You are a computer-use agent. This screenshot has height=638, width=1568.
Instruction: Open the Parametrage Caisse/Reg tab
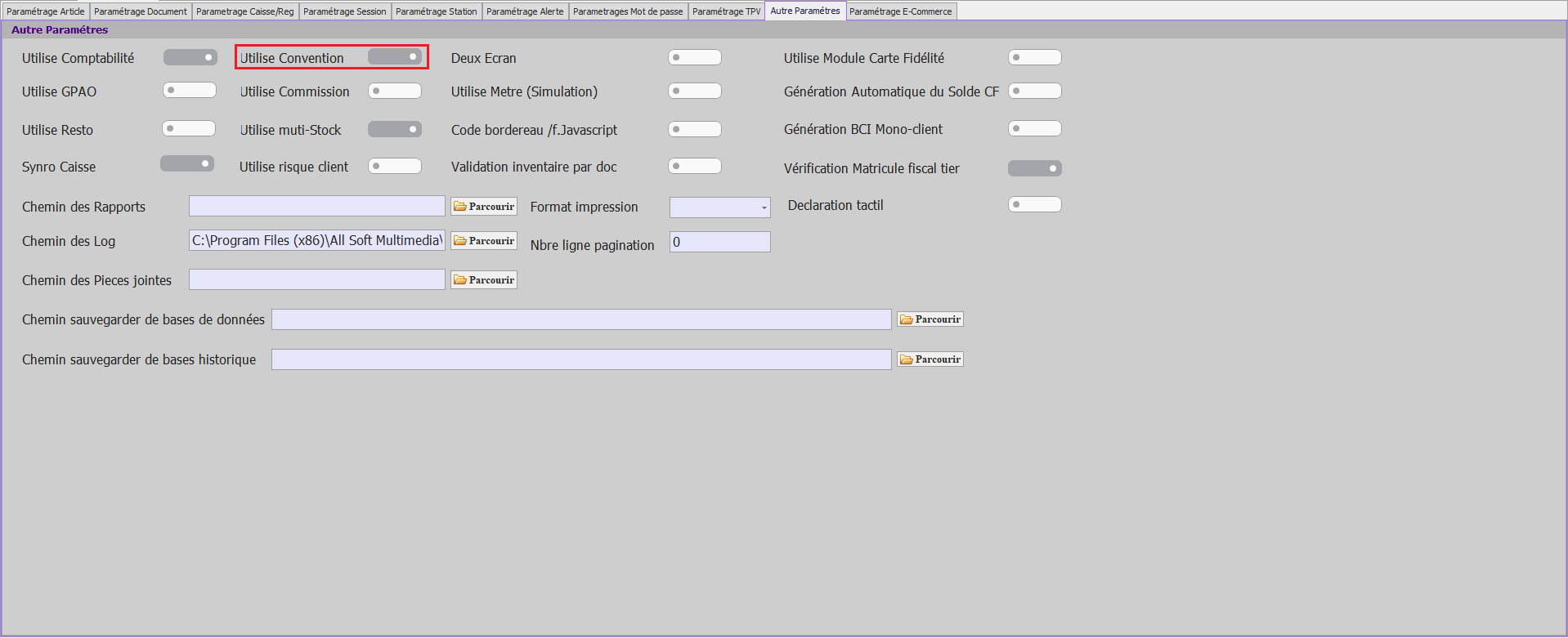coord(245,11)
